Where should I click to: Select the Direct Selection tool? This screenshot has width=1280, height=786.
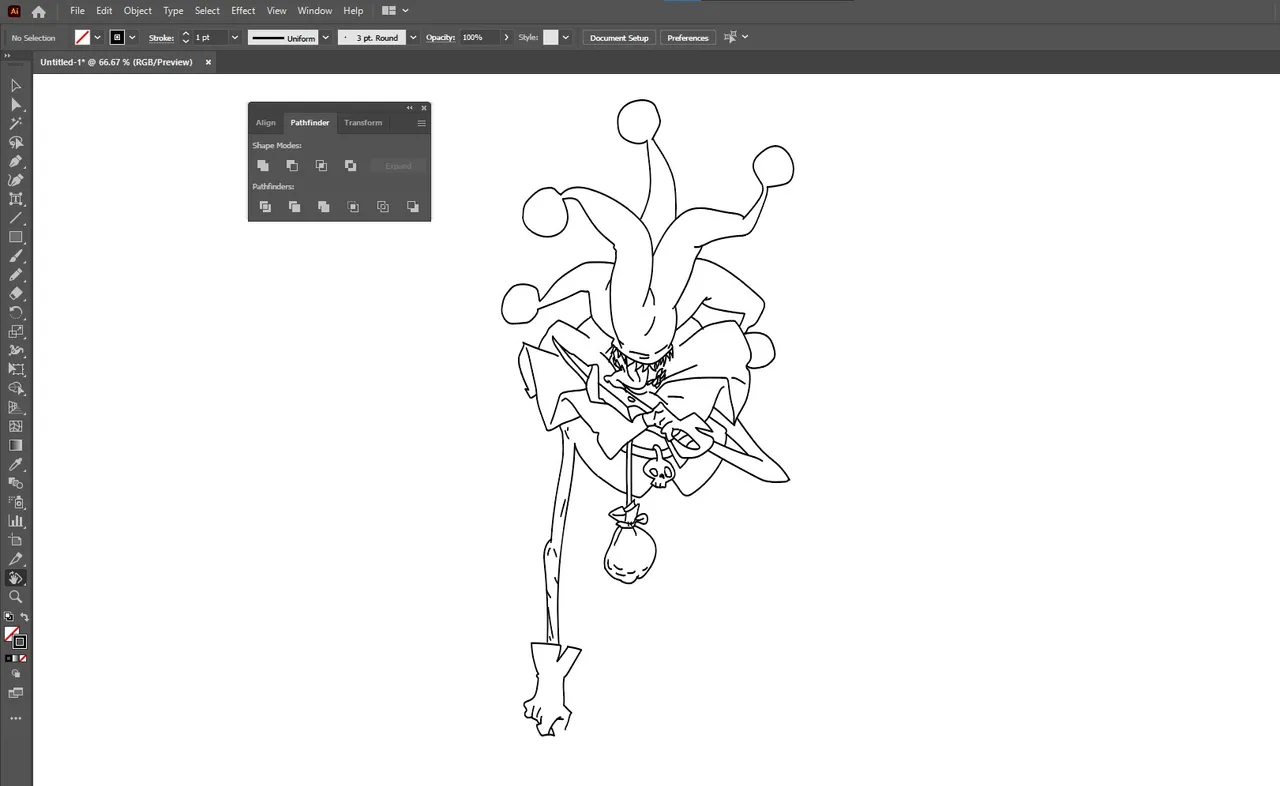15,105
